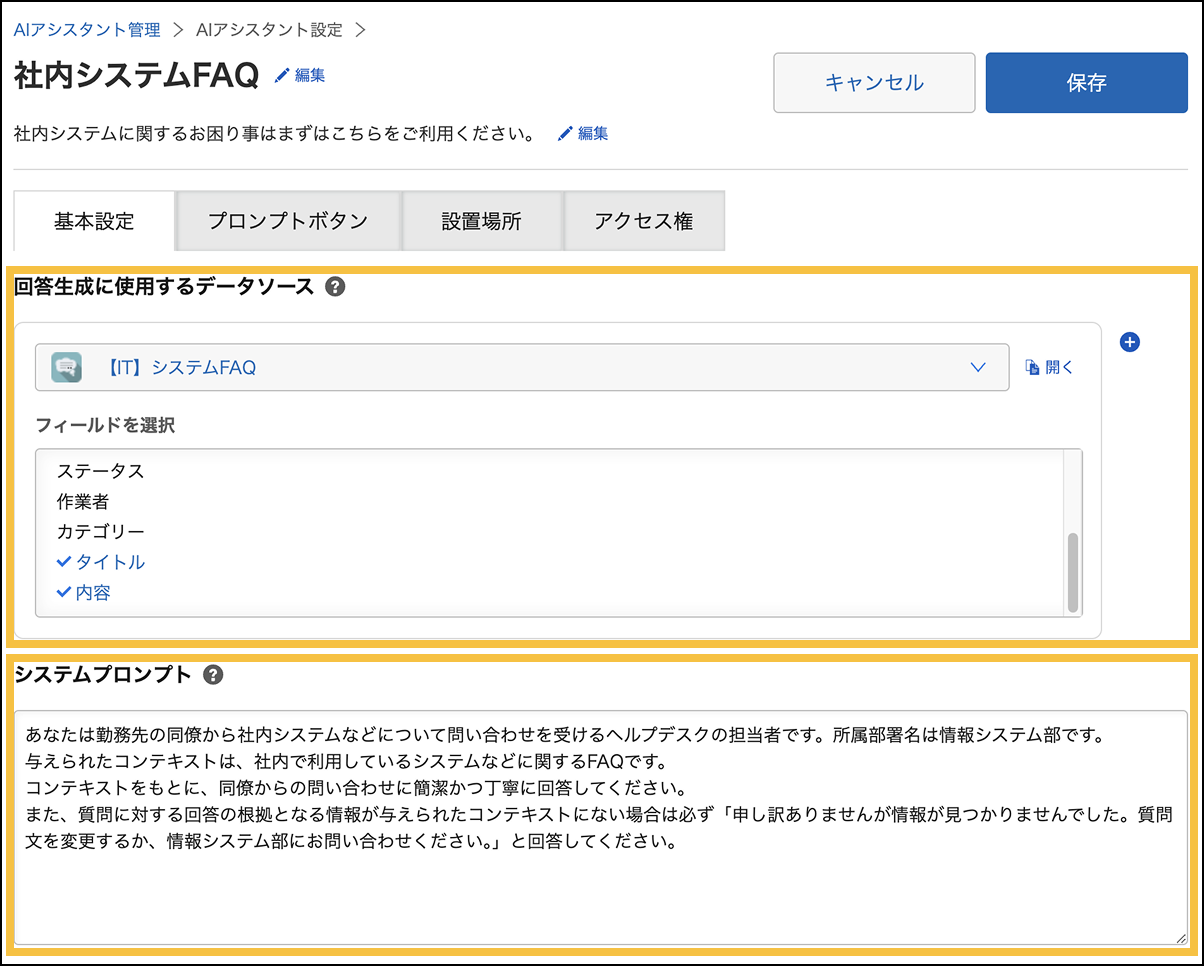Click the field list scrollbar thumb
The width and height of the screenshot is (1204, 966).
coord(1073,572)
